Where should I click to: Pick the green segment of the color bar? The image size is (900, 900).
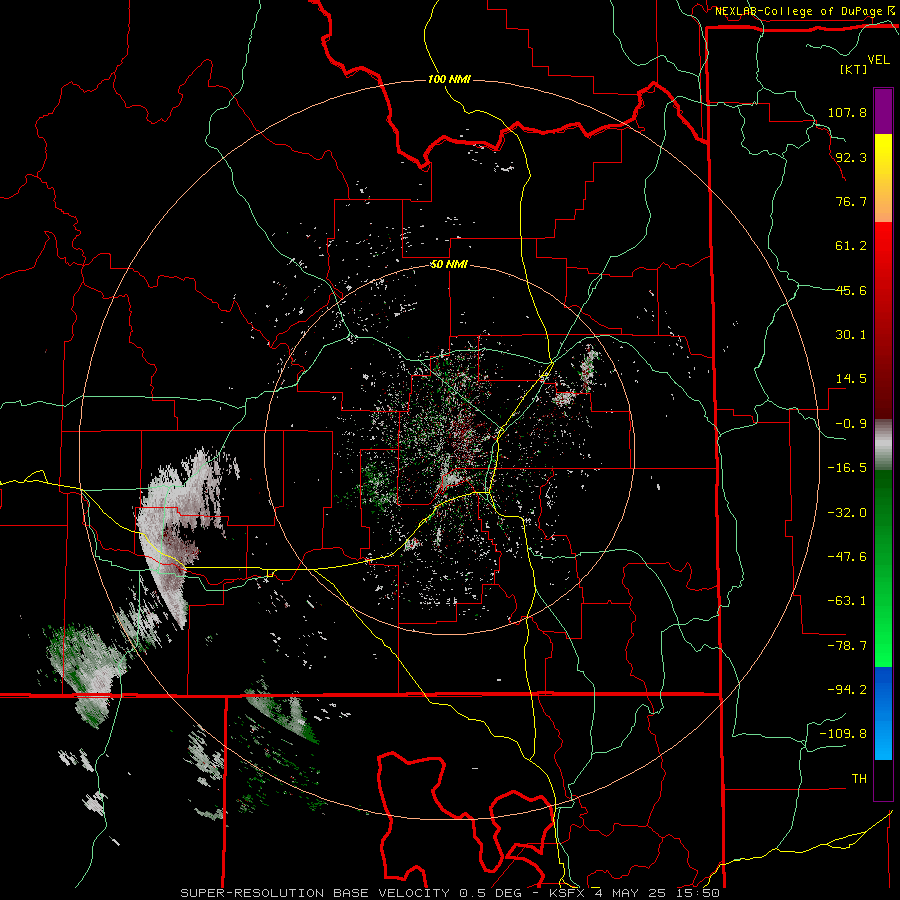pos(883,568)
